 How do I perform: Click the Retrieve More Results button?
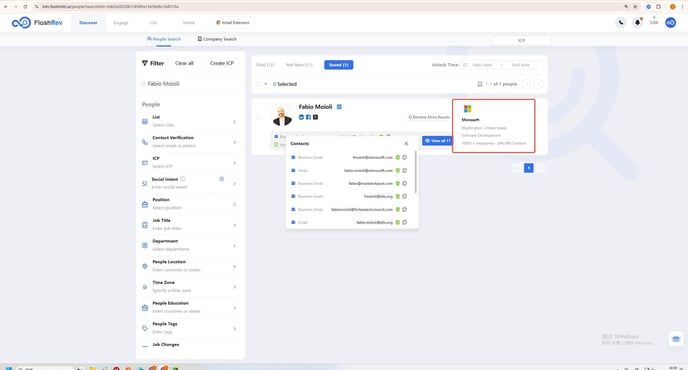point(429,117)
